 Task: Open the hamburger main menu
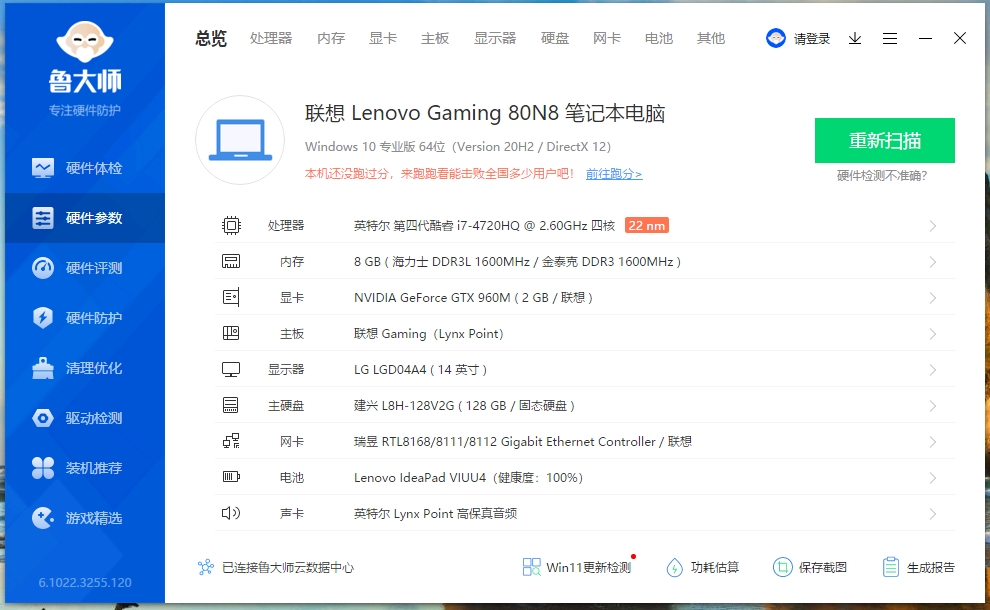[890, 39]
